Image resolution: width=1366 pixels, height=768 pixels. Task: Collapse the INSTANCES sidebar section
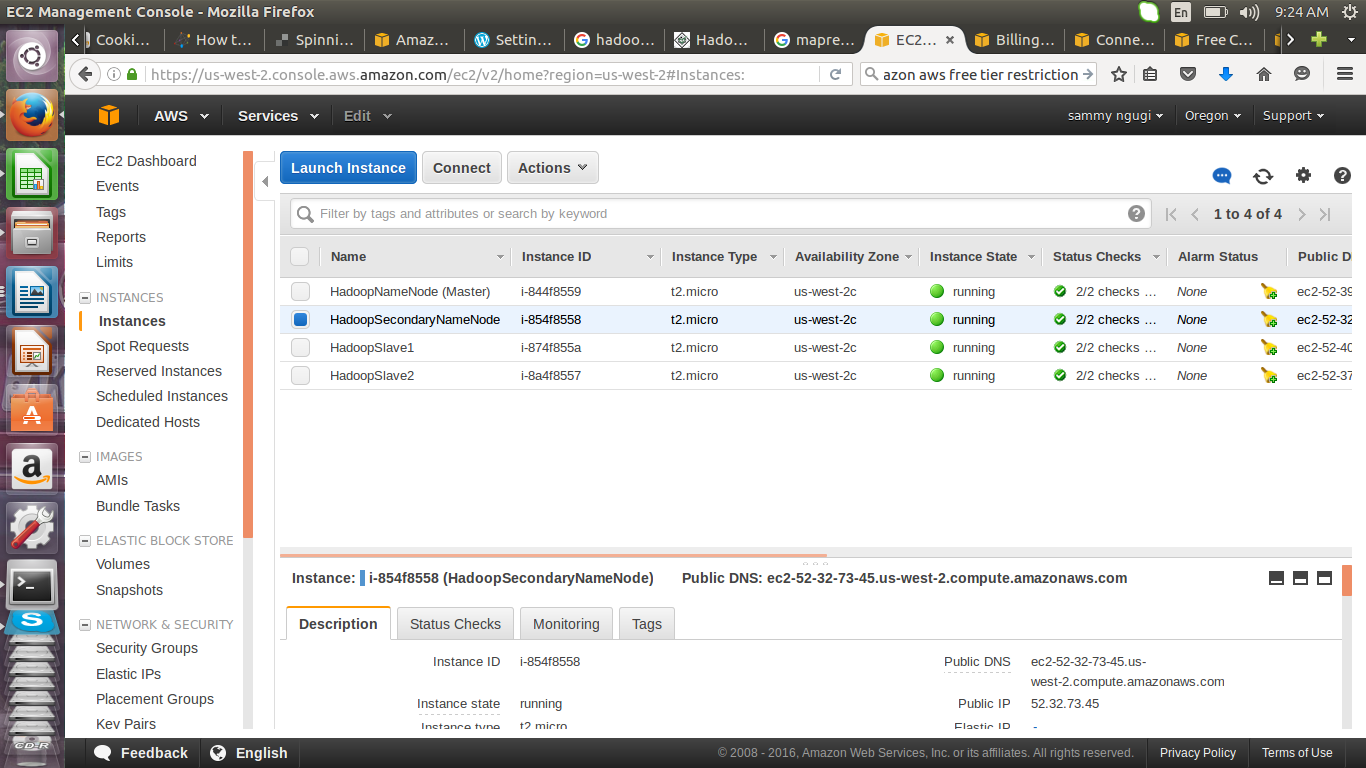click(x=85, y=298)
